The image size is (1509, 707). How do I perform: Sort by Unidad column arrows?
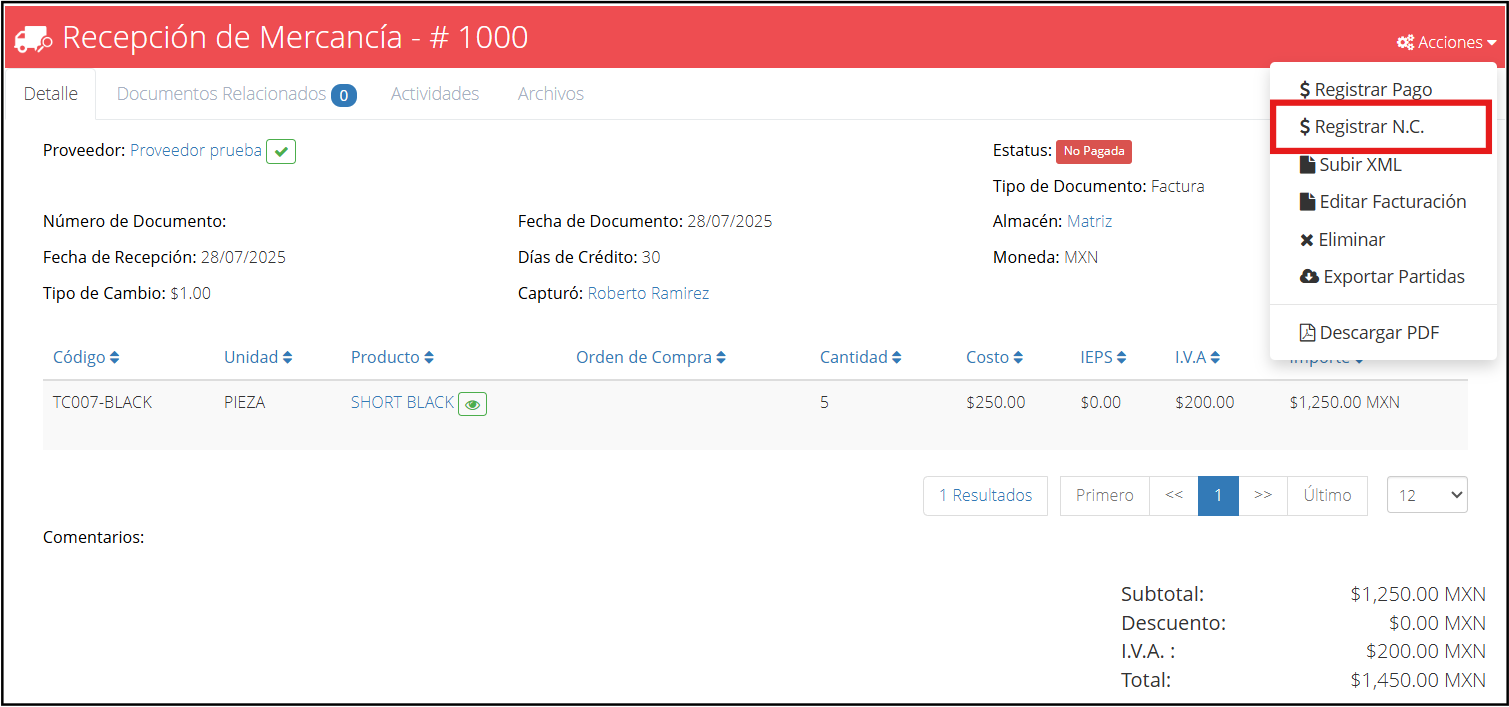[x=288, y=357]
